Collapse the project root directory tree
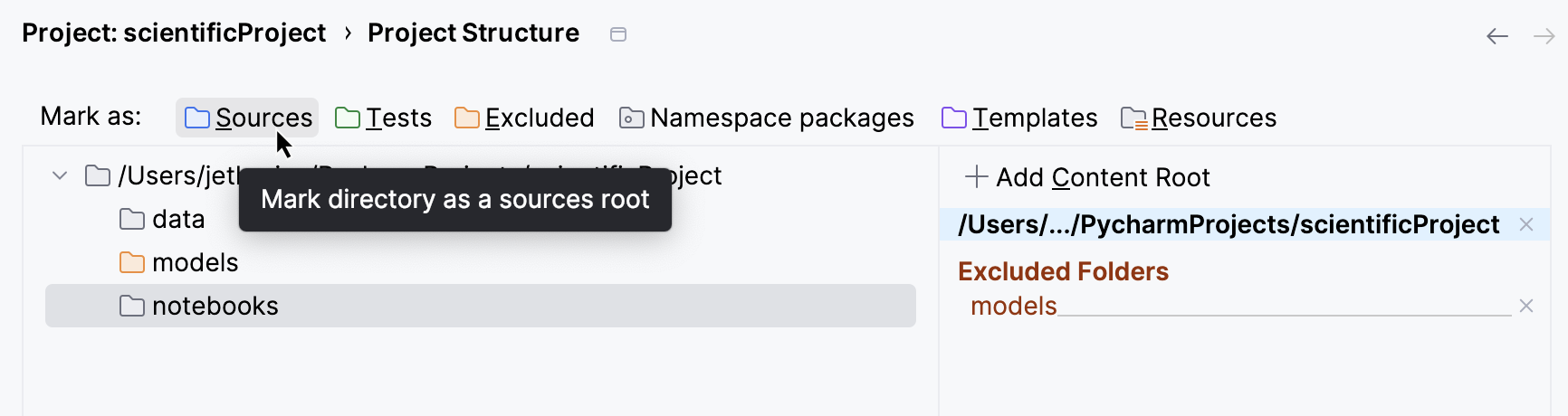Screen dimensions: 1568x416 60,175
